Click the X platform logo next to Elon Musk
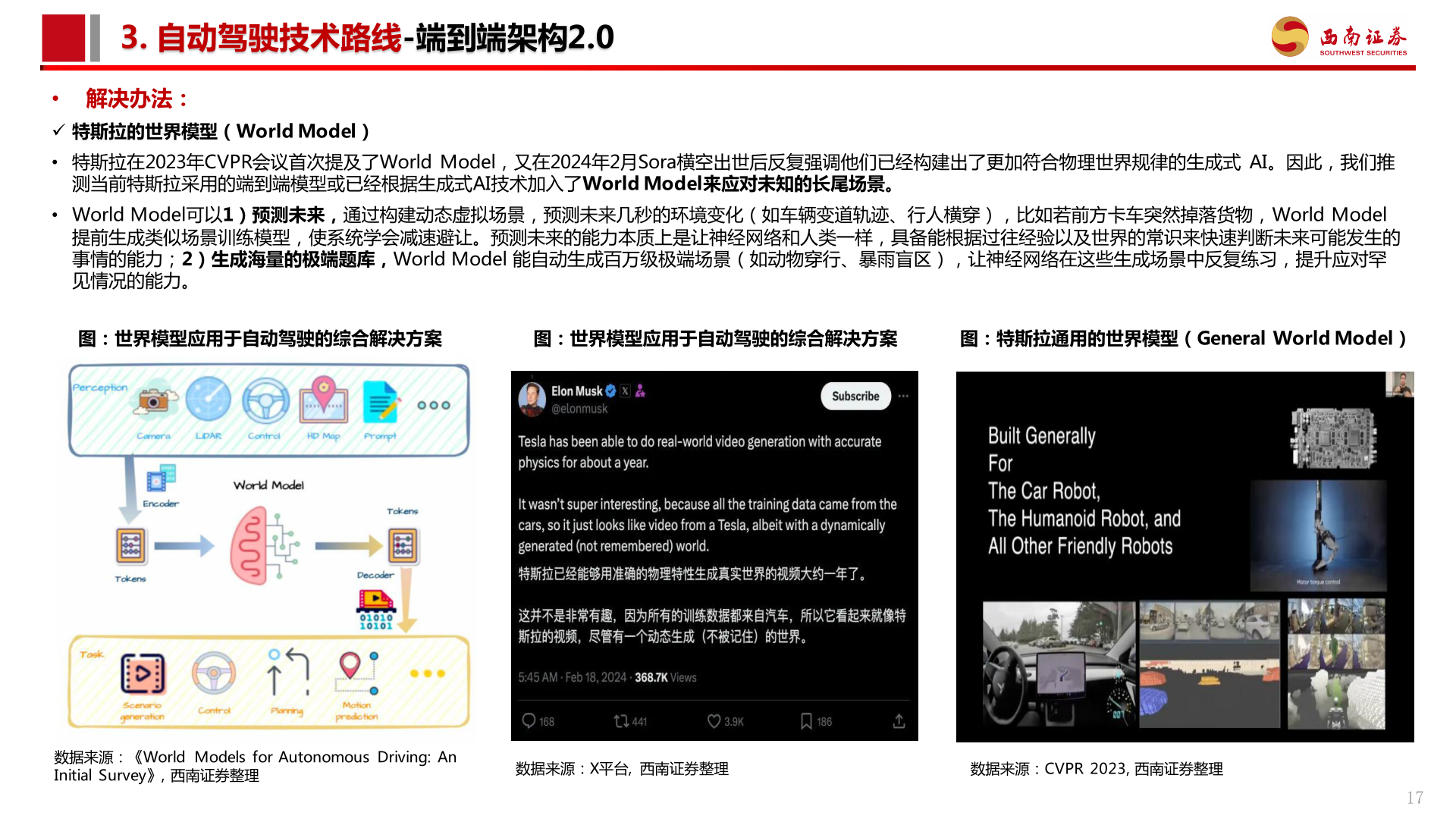This screenshot has height=819, width=1456. (625, 391)
